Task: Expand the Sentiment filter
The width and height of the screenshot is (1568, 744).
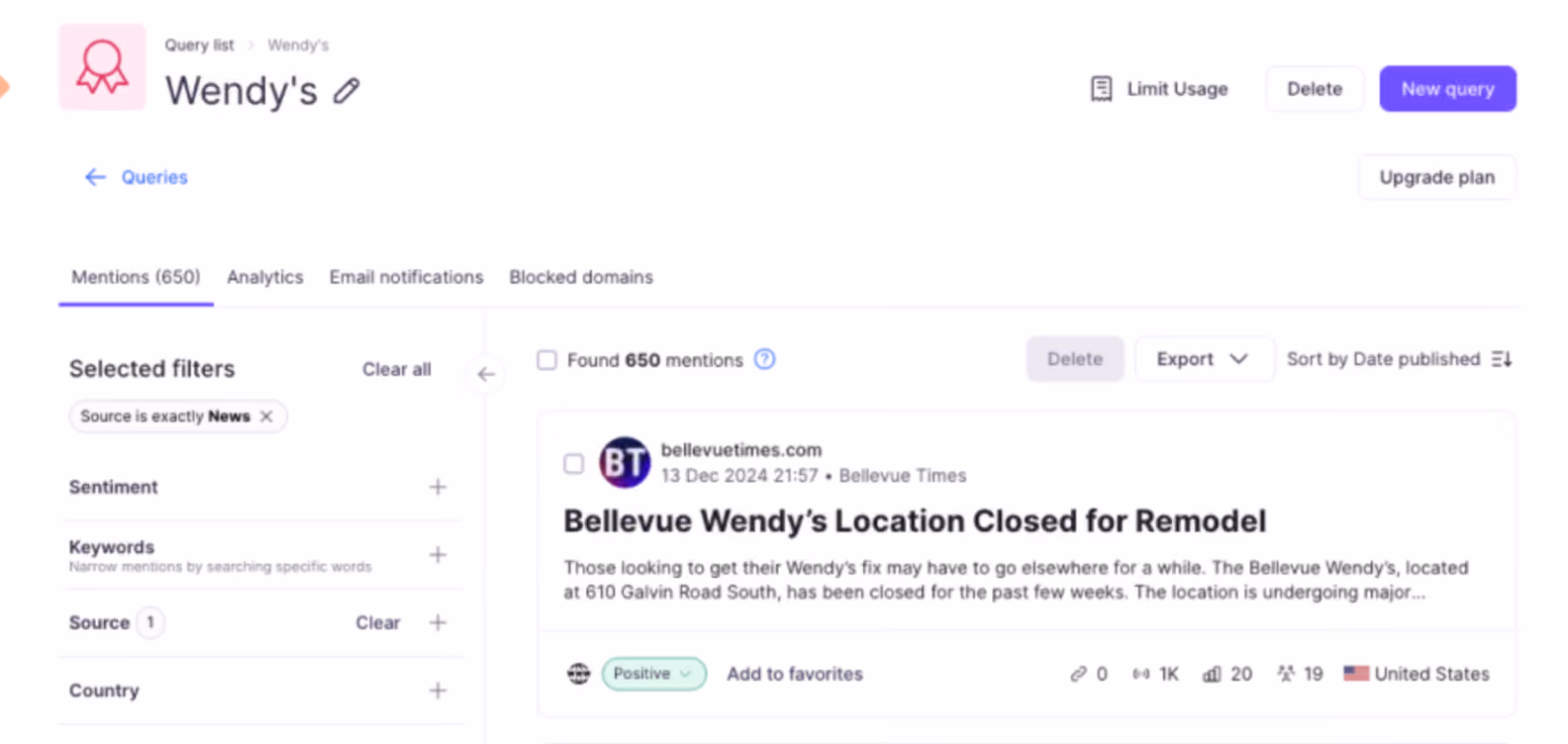Action: click(x=438, y=487)
